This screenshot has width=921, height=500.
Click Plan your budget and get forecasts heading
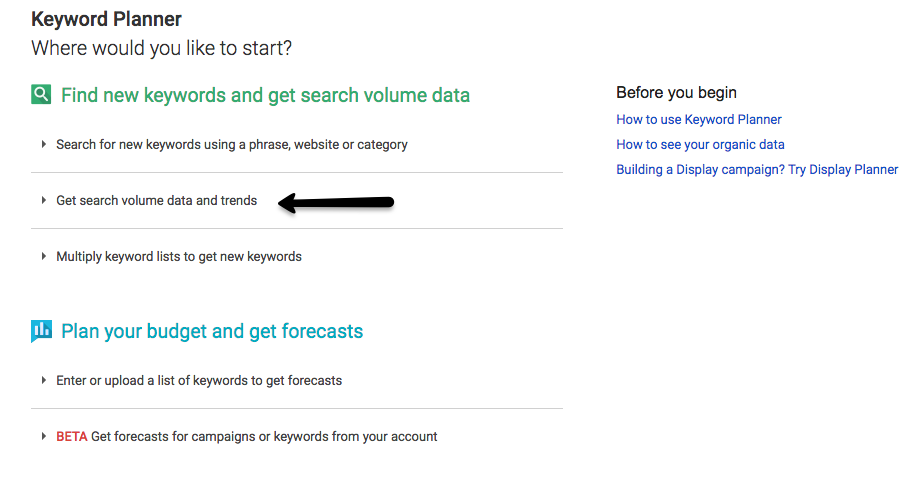[212, 331]
